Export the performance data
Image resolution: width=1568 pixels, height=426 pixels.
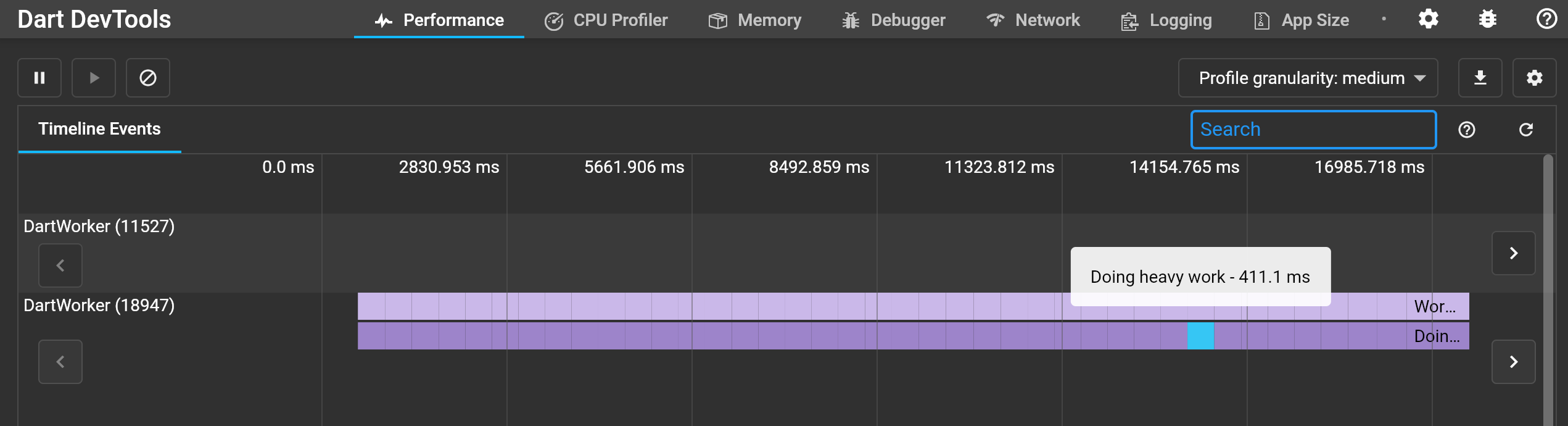pos(1480,78)
